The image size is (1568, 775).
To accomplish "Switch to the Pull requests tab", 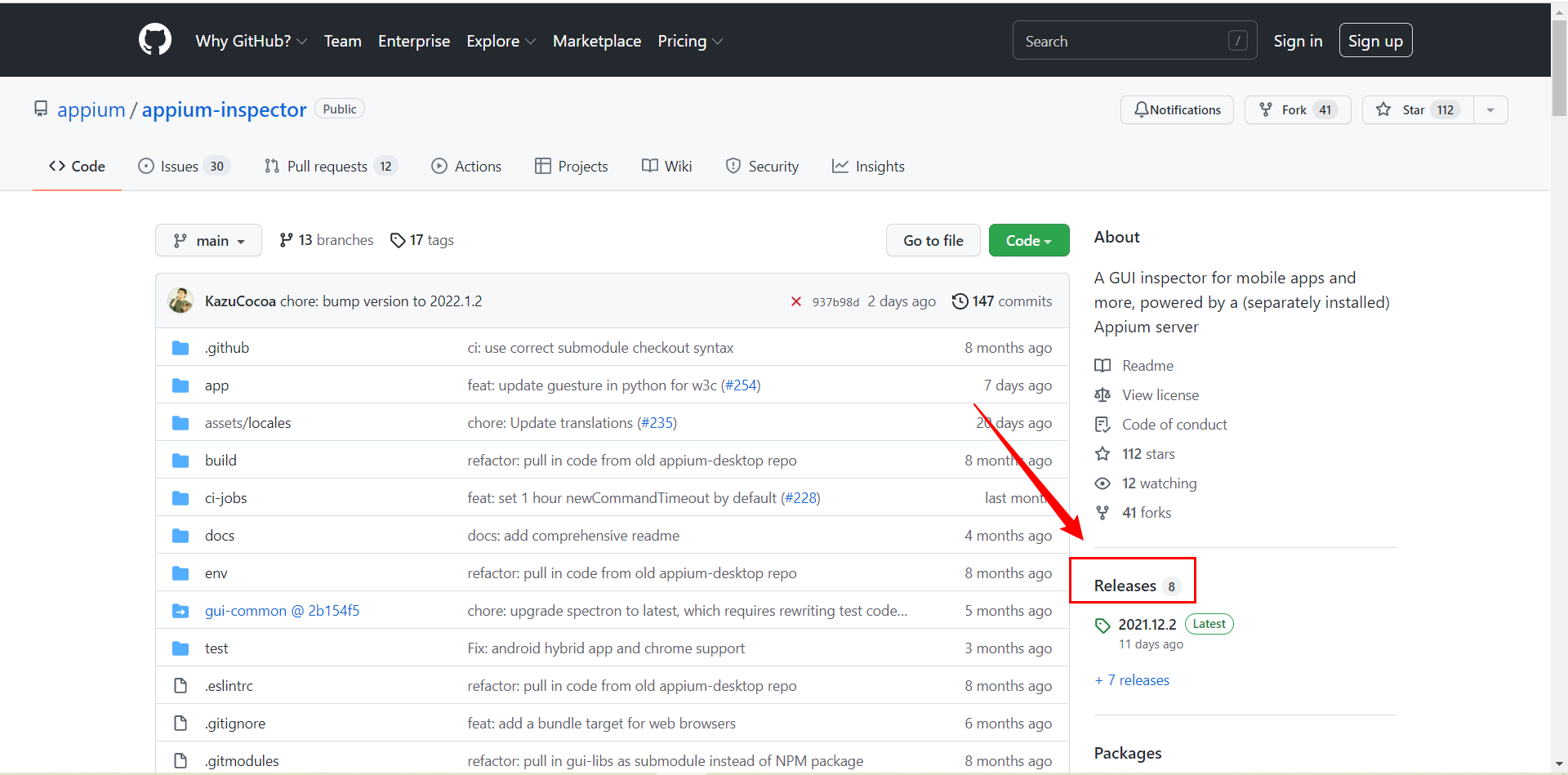I will [x=331, y=166].
